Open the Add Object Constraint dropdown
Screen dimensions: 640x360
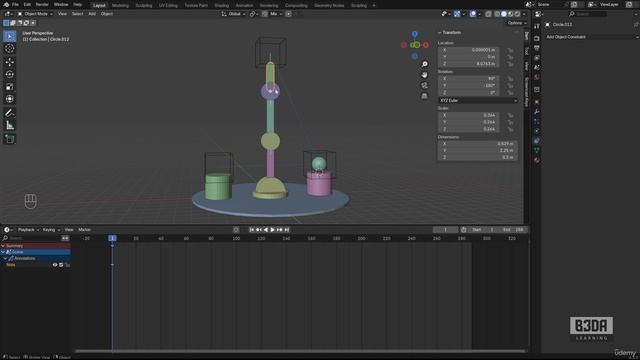pyautogui.click(x=591, y=37)
